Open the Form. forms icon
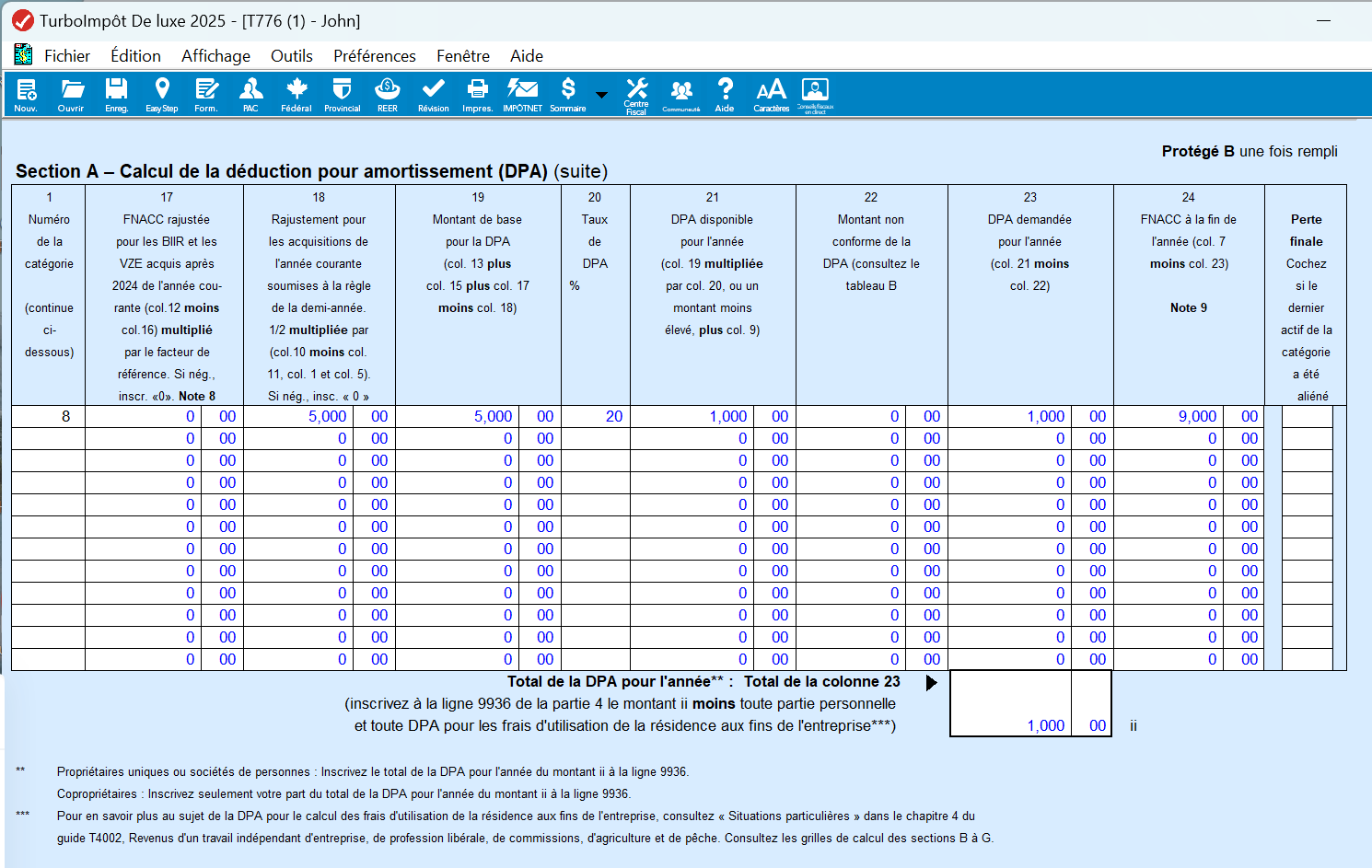The height and width of the screenshot is (868, 1372). (206, 95)
